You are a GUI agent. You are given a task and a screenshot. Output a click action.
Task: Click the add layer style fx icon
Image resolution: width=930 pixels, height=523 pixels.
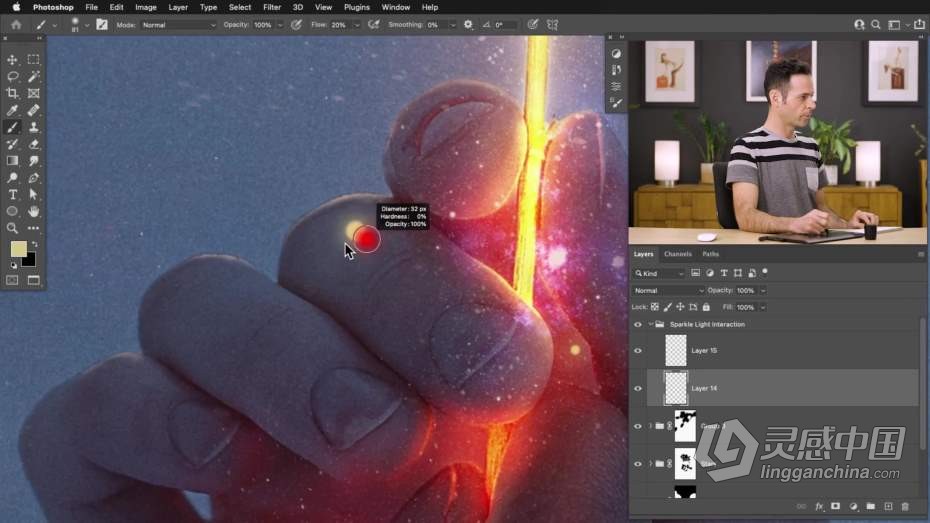pos(818,506)
